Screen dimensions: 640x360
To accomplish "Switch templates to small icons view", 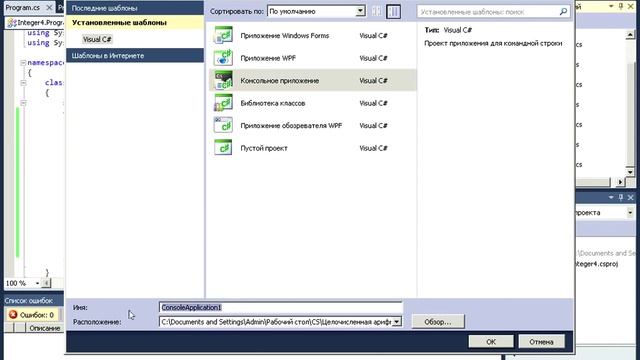I will tap(376, 11).
